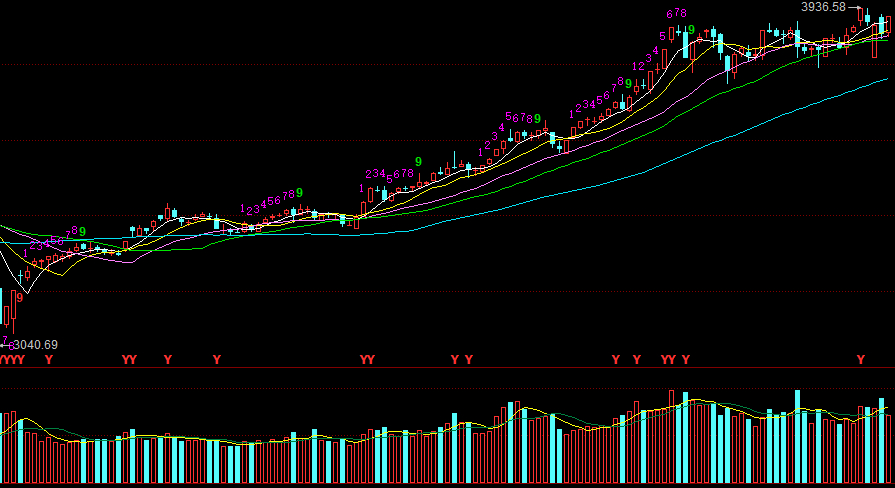Click the magenta 7 beside the 3040.69 label

(x=5, y=340)
